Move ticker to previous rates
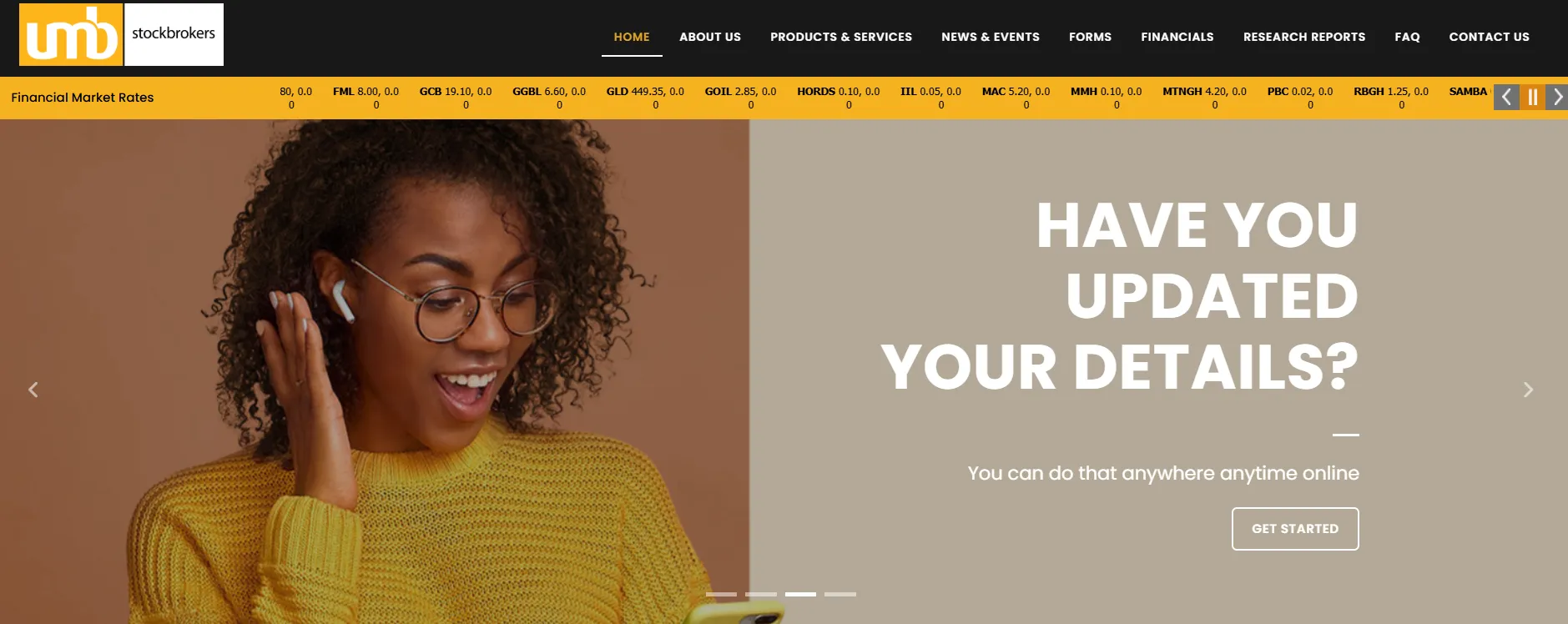1568x624 pixels. pyautogui.click(x=1506, y=97)
